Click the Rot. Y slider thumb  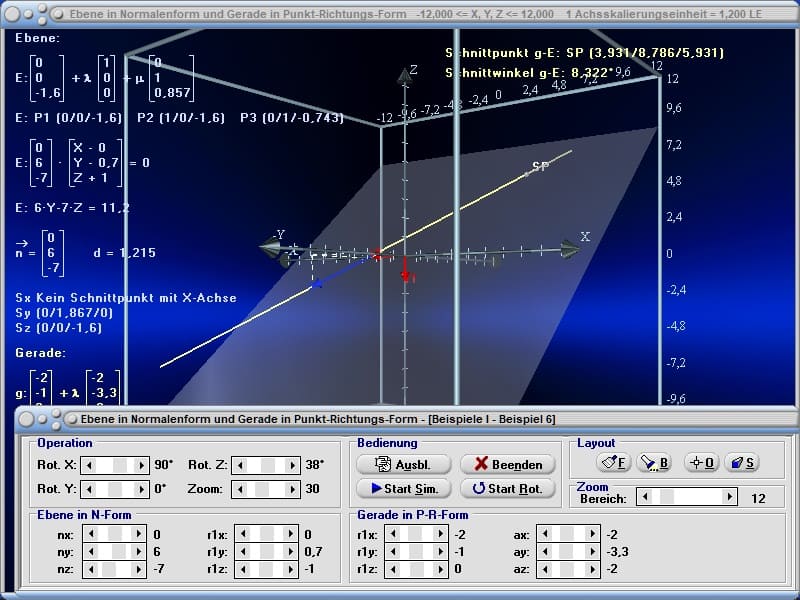pos(115,489)
